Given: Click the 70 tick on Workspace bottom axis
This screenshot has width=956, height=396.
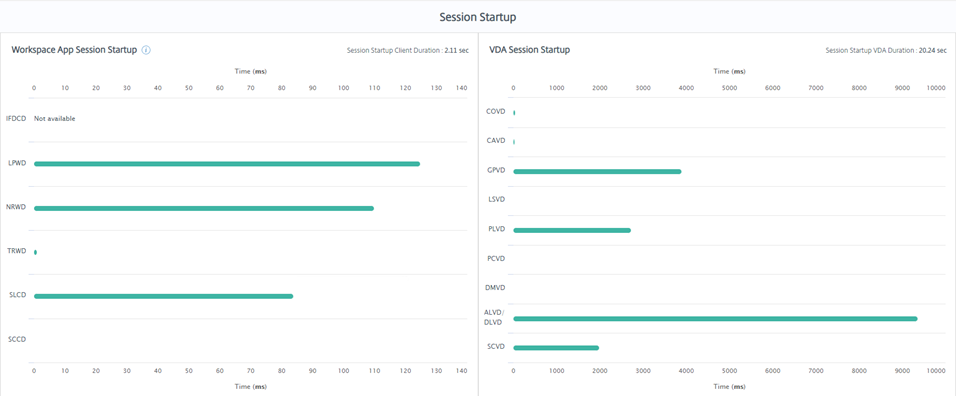Looking at the screenshot, I should point(251,370).
